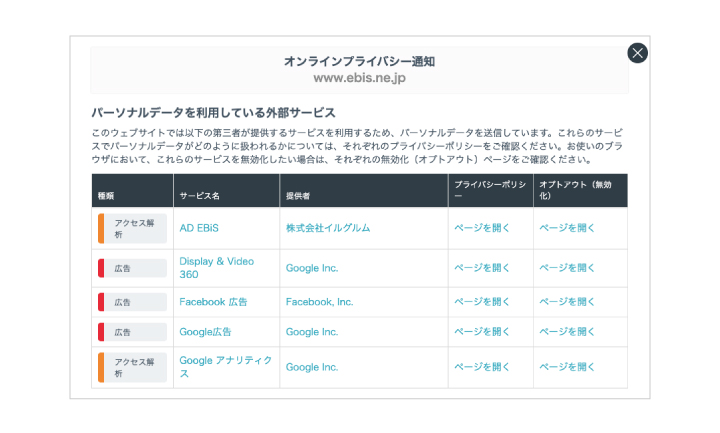Click the 広告 tag in Facebook 広告 row

point(134,302)
